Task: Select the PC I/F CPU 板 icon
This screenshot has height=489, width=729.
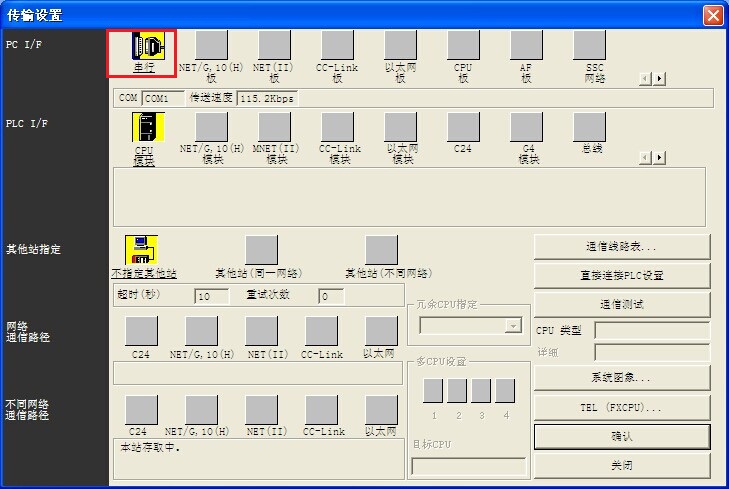Action: pos(464,45)
